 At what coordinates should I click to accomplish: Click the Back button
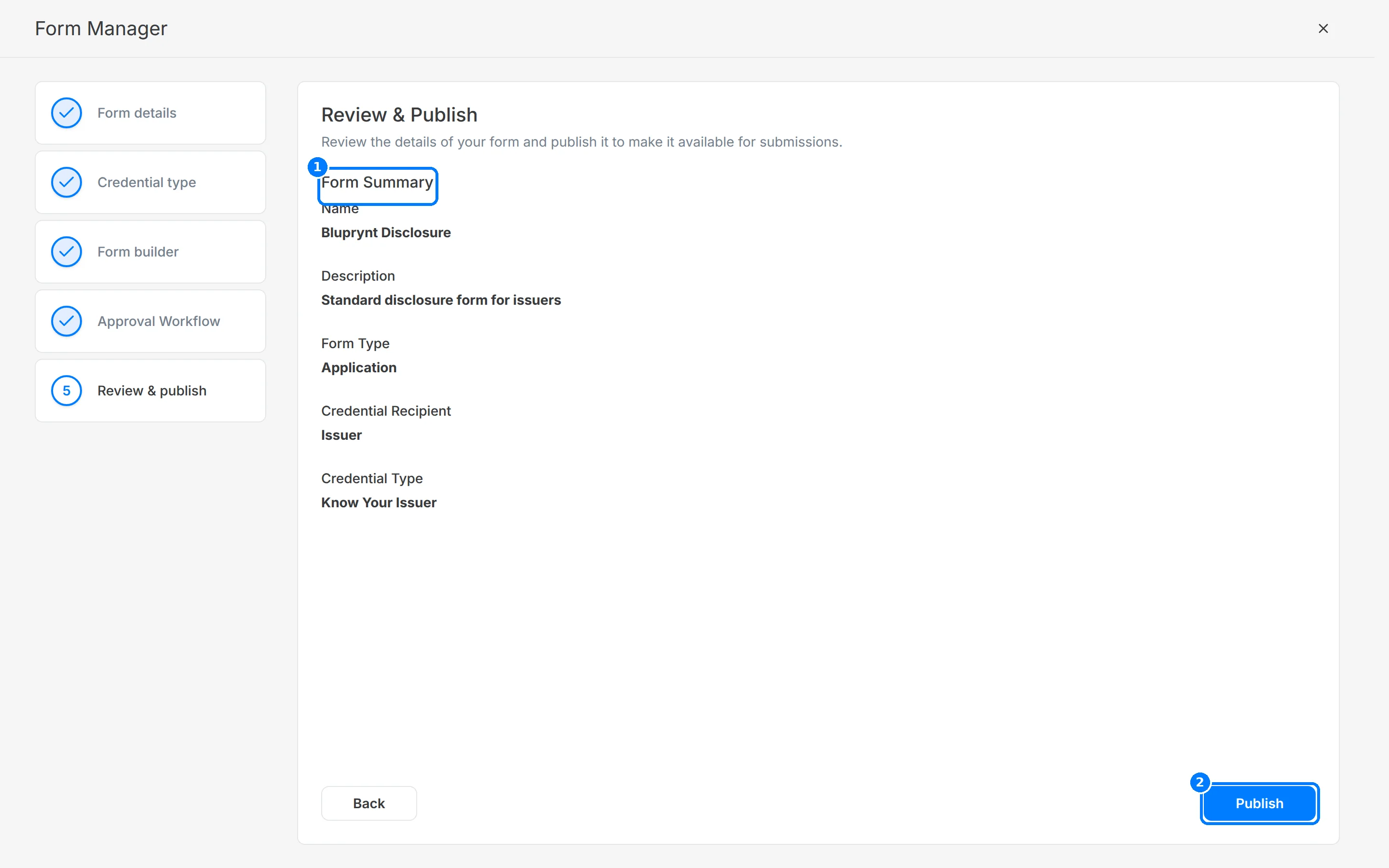[x=368, y=803]
